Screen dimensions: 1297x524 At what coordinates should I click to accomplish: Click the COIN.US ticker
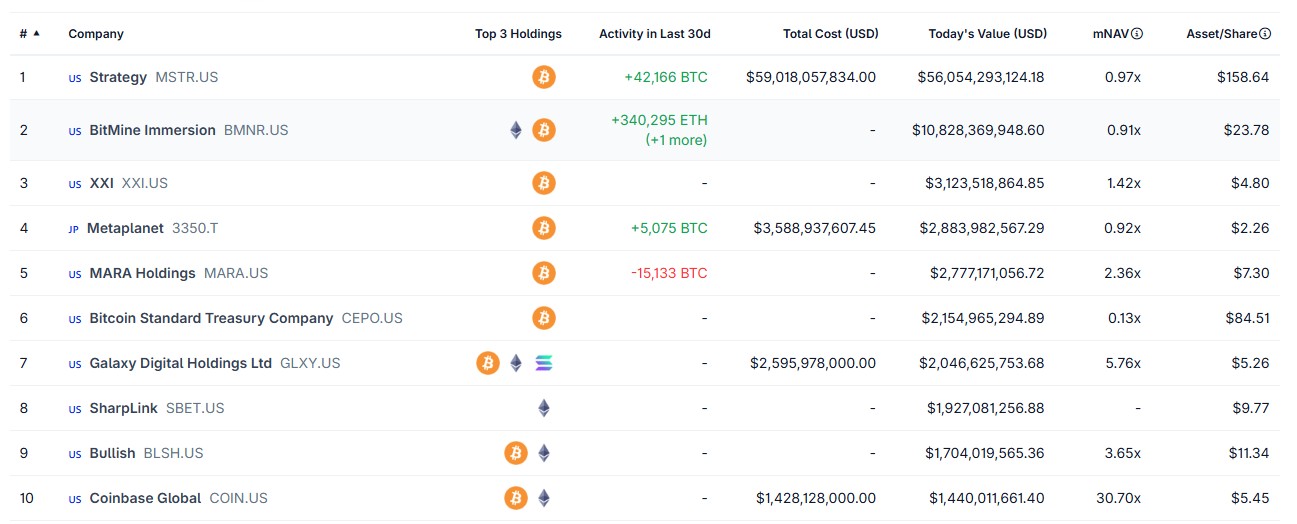239,498
